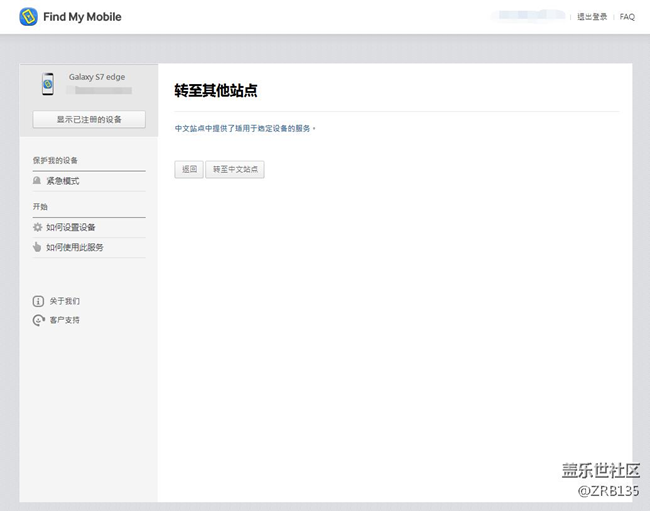
Task: Click the 退出登录 logout link
Action: coord(592,17)
